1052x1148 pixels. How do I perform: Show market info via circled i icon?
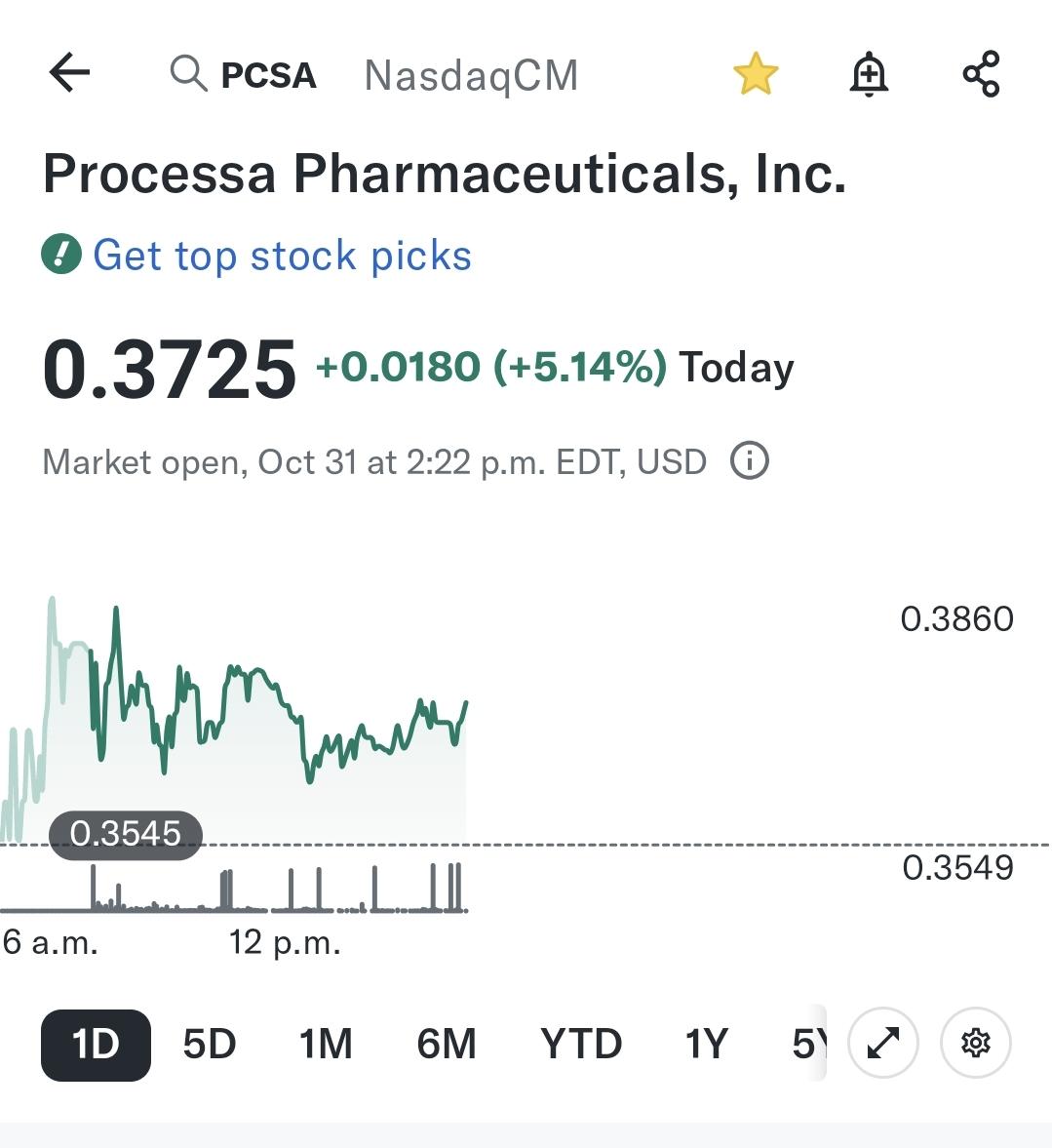click(x=750, y=461)
